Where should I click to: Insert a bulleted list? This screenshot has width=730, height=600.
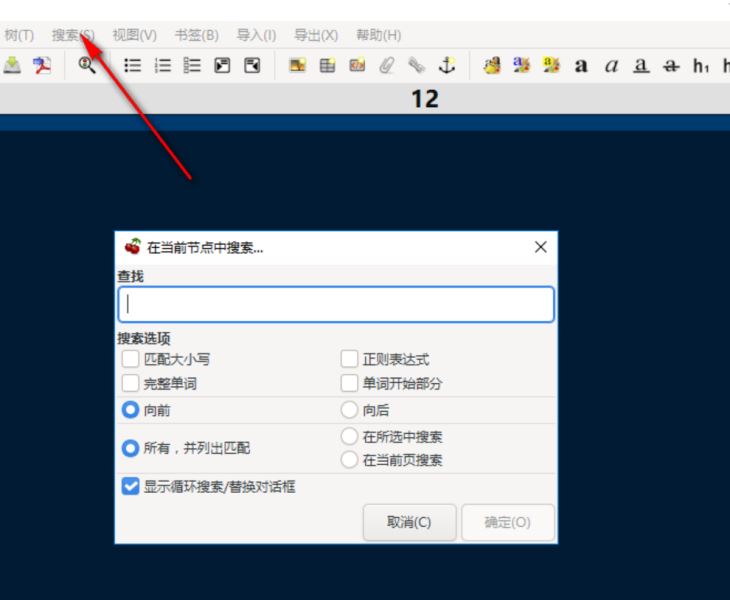pyautogui.click(x=132, y=66)
